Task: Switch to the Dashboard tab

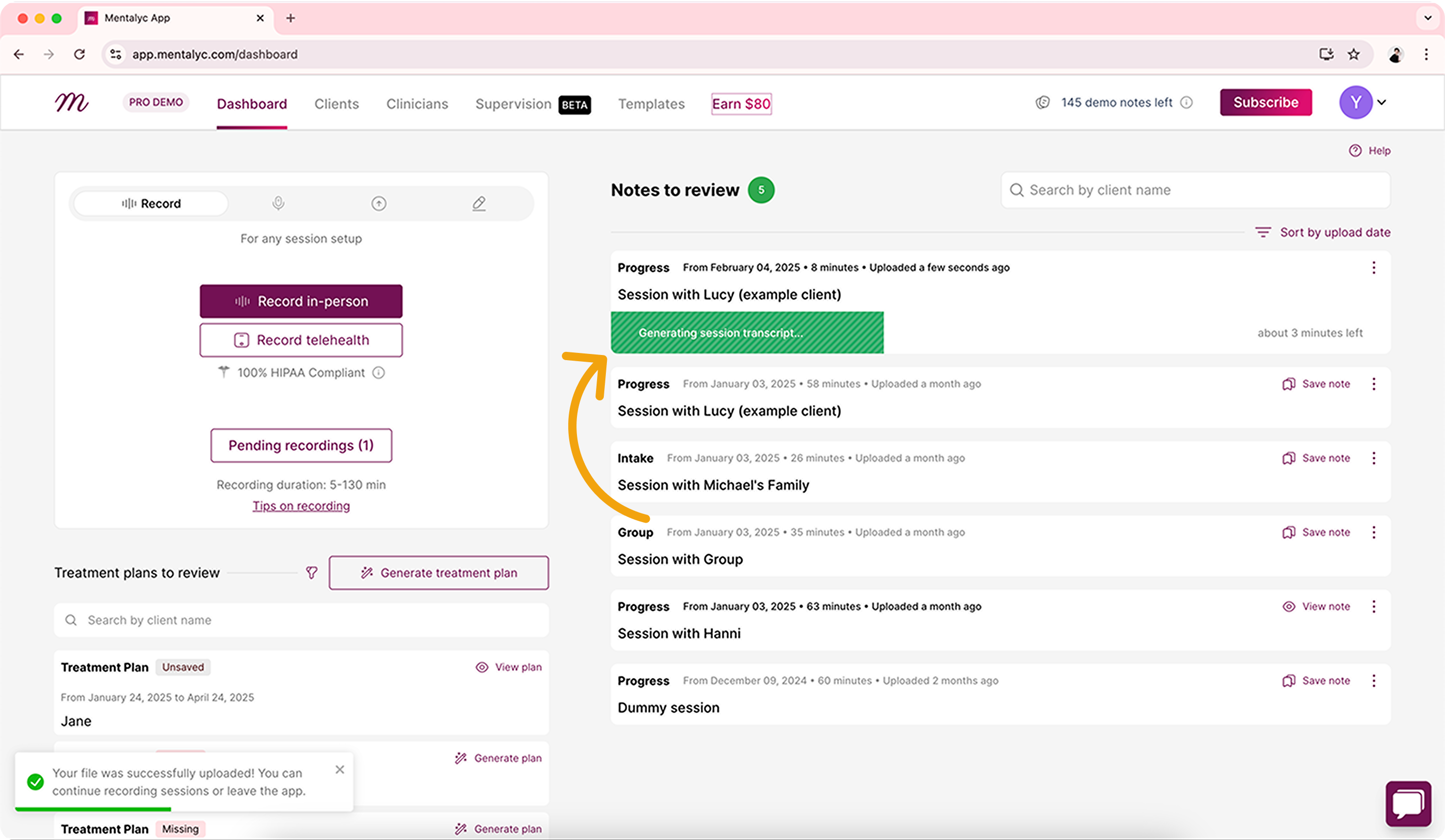Action: [x=252, y=104]
